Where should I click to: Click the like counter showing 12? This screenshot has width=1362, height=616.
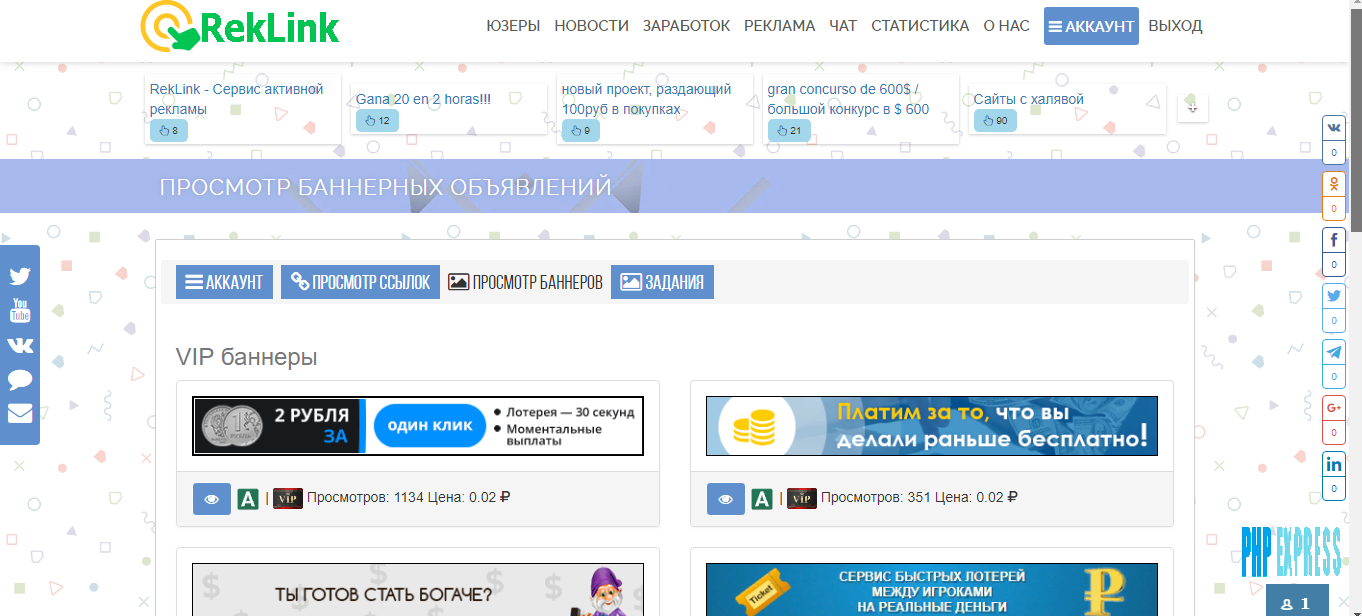tap(377, 121)
